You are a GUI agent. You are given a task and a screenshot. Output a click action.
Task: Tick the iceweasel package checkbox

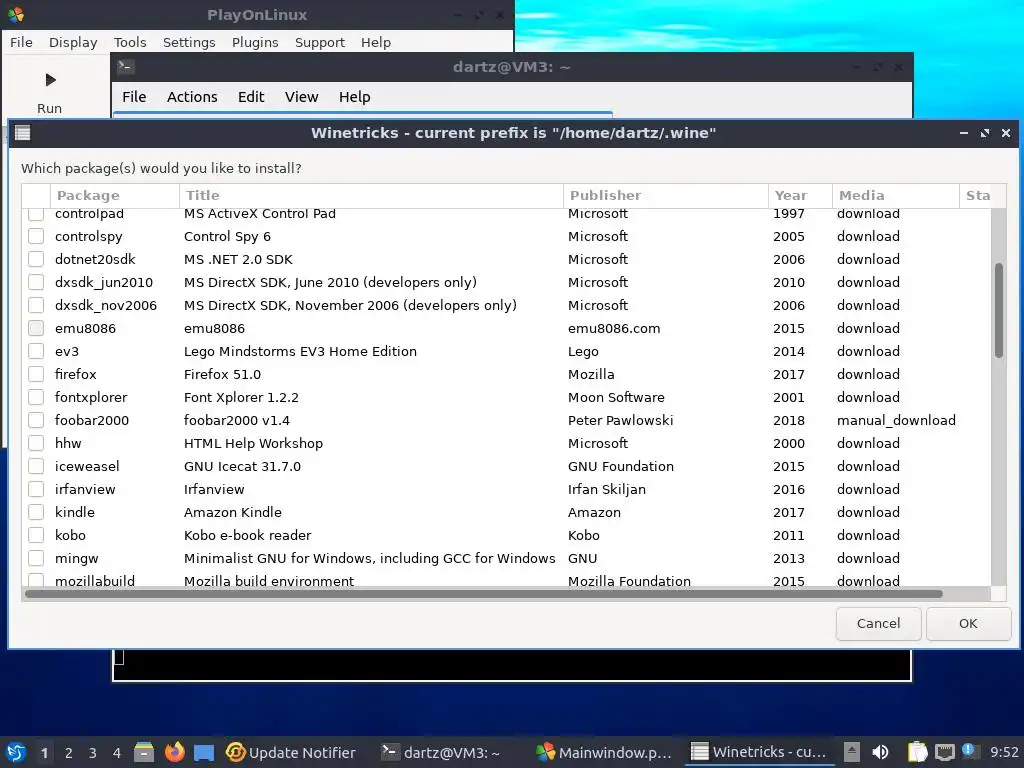[x=36, y=466]
